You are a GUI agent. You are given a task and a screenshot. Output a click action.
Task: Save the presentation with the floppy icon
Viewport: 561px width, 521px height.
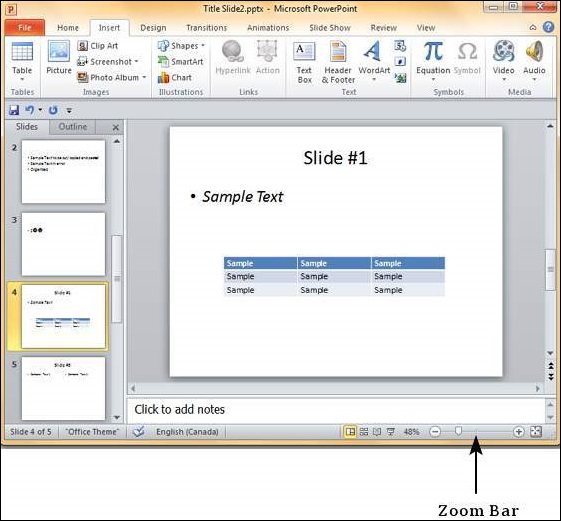pos(14,110)
